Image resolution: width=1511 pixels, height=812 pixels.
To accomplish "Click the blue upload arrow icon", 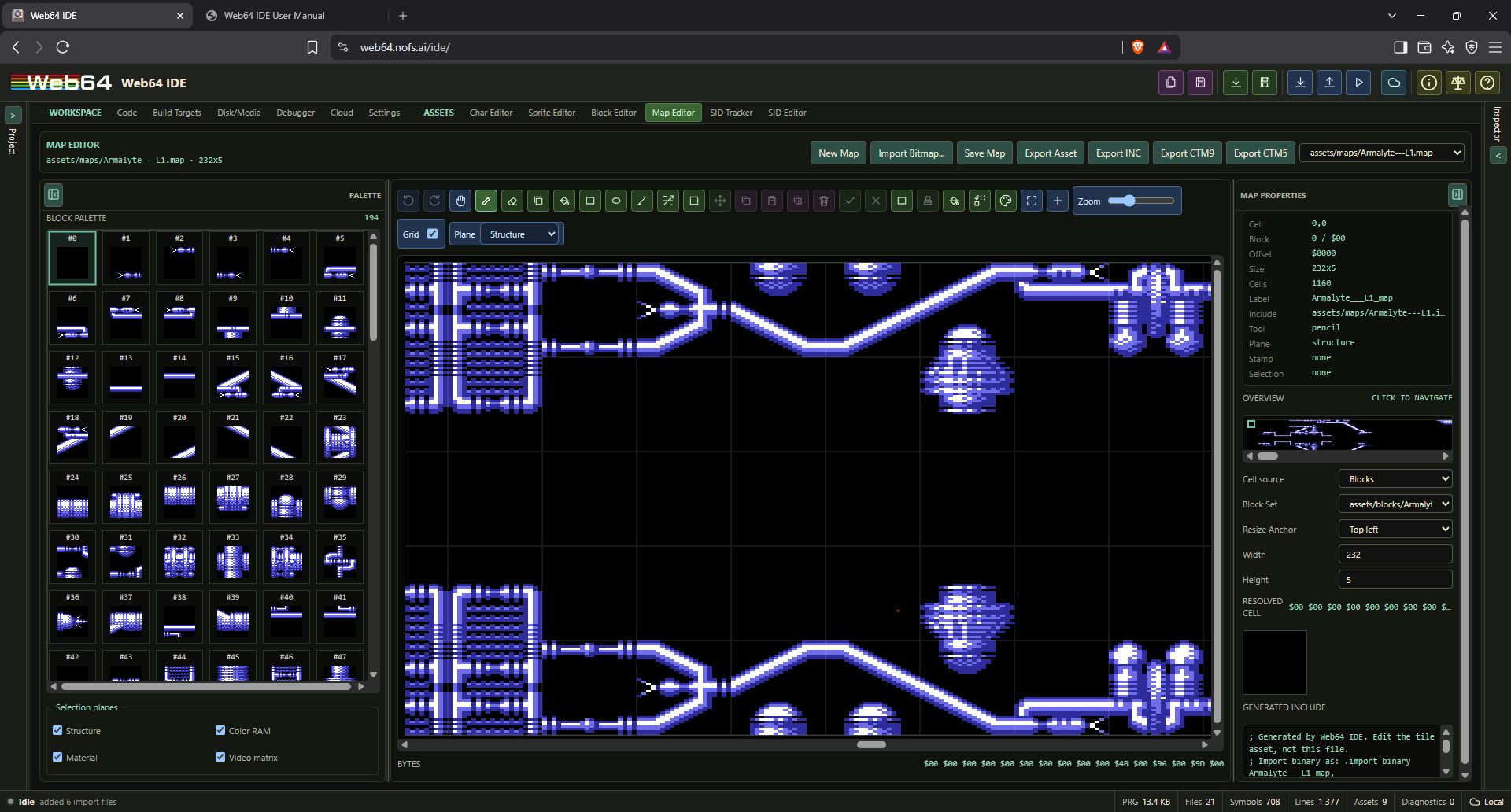I will [x=1329, y=83].
